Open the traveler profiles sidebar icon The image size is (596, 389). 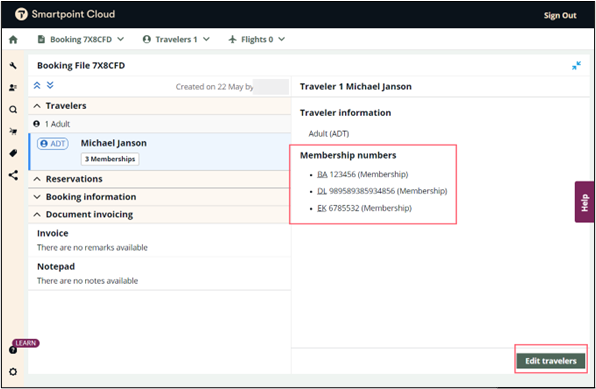tap(13, 87)
